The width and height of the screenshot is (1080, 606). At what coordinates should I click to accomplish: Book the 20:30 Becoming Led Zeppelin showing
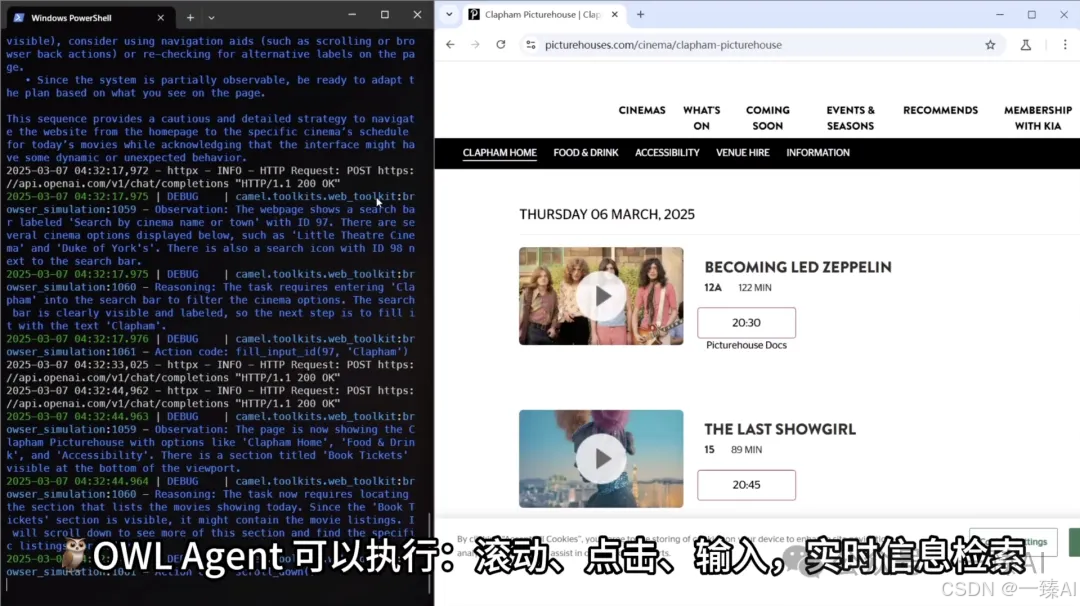(746, 323)
